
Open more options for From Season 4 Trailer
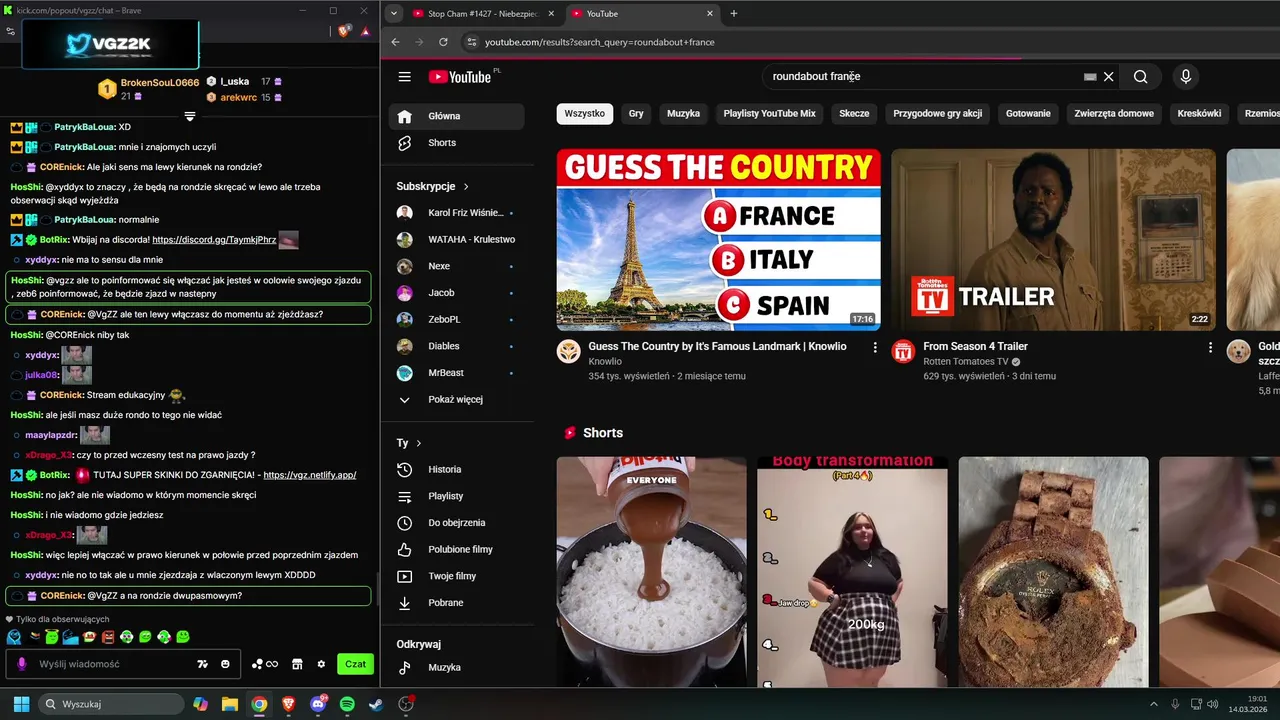(1210, 348)
